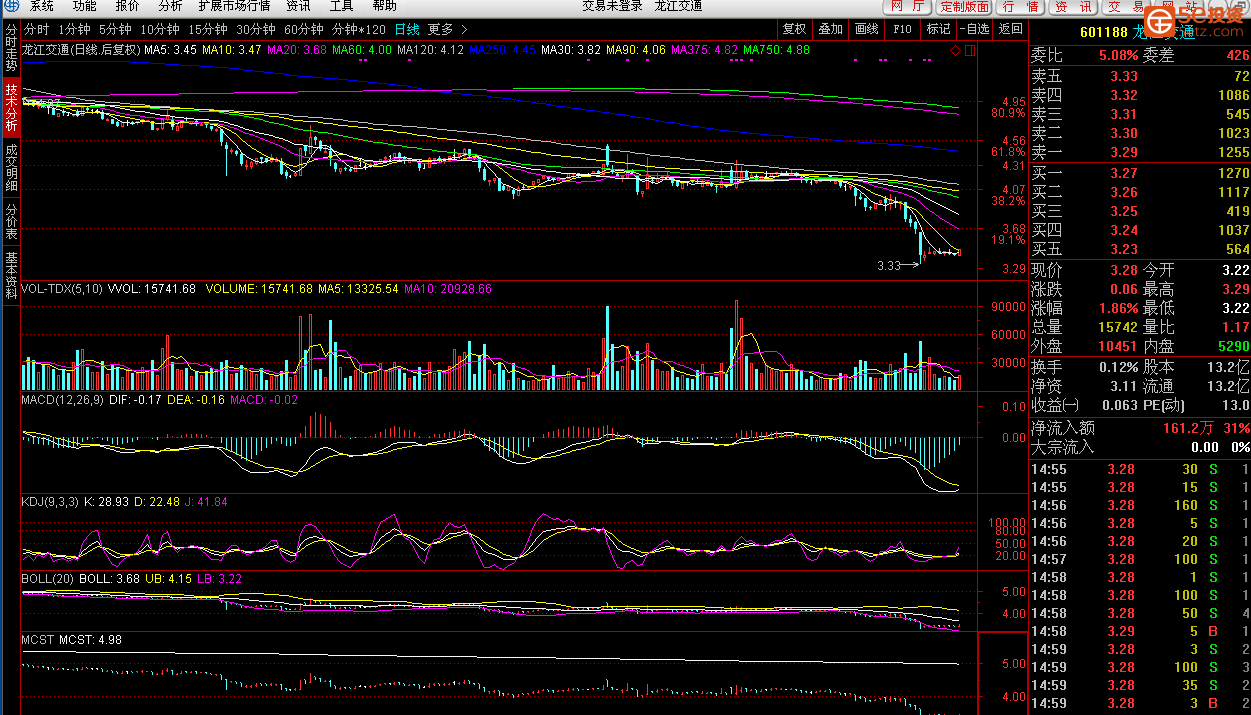
Task: Click the 买一 bid row at 3.27
Action: 1140,173
